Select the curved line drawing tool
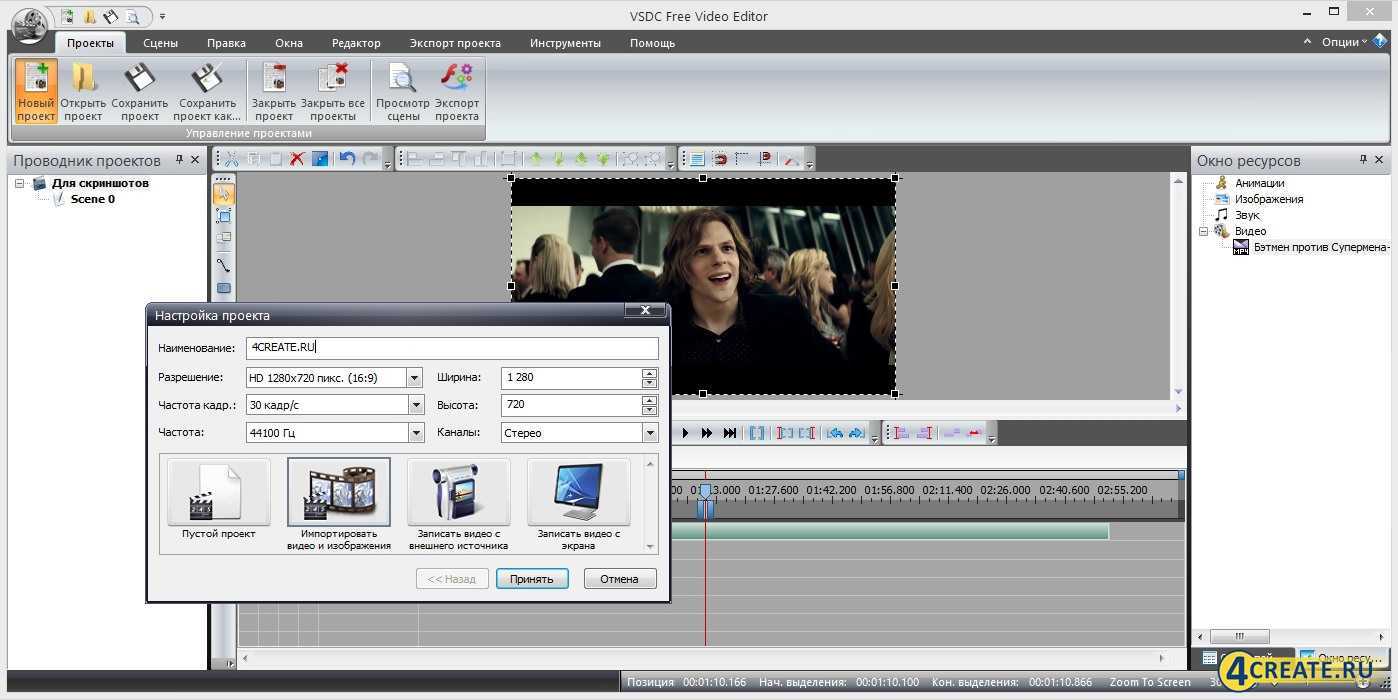 pyautogui.click(x=224, y=265)
